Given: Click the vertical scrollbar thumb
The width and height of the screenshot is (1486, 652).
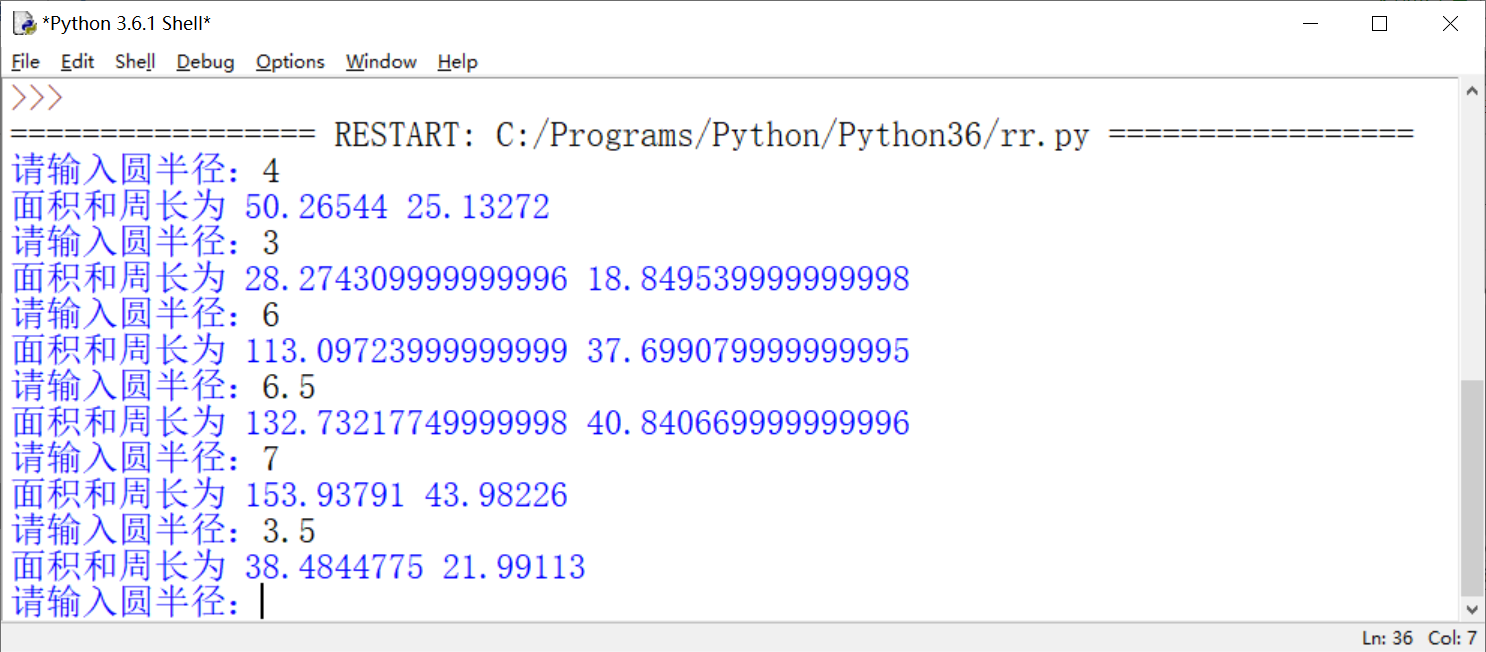Looking at the screenshot, I should click(x=1472, y=487).
